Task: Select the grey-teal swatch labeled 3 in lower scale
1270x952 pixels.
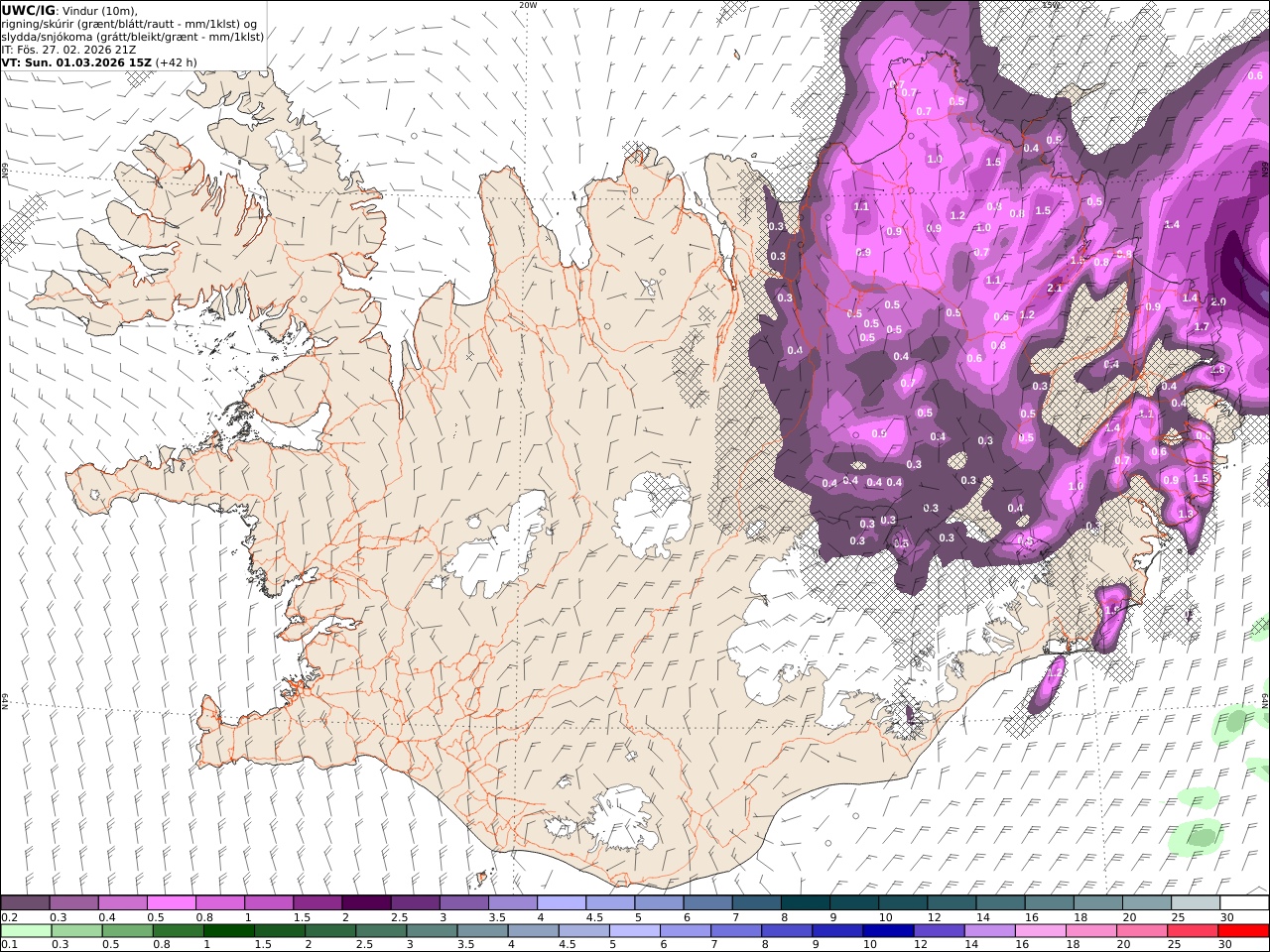Action: [432, 931]
